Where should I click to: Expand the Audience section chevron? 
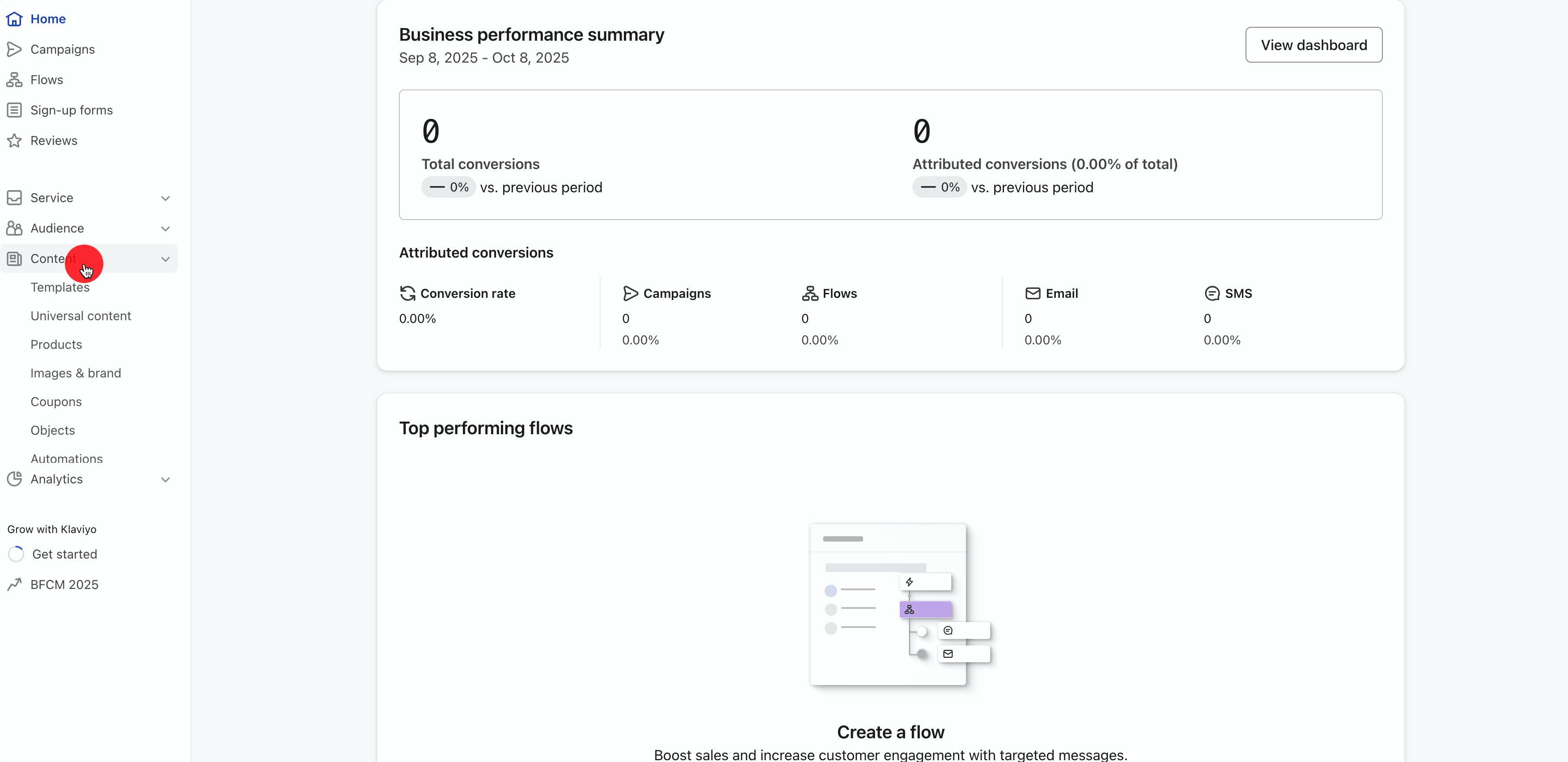click(x=165, y=229)
